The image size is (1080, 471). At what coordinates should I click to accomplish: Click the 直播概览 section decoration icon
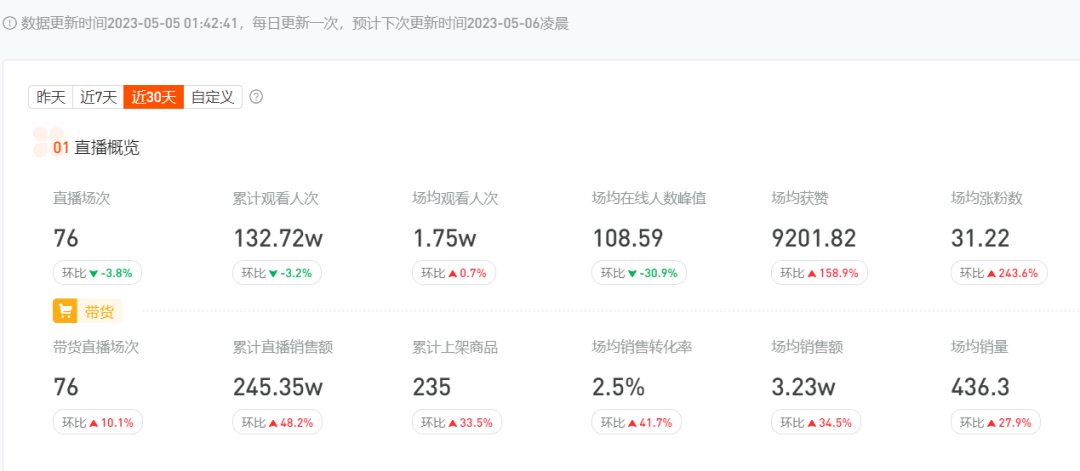(x=47, y=142)
